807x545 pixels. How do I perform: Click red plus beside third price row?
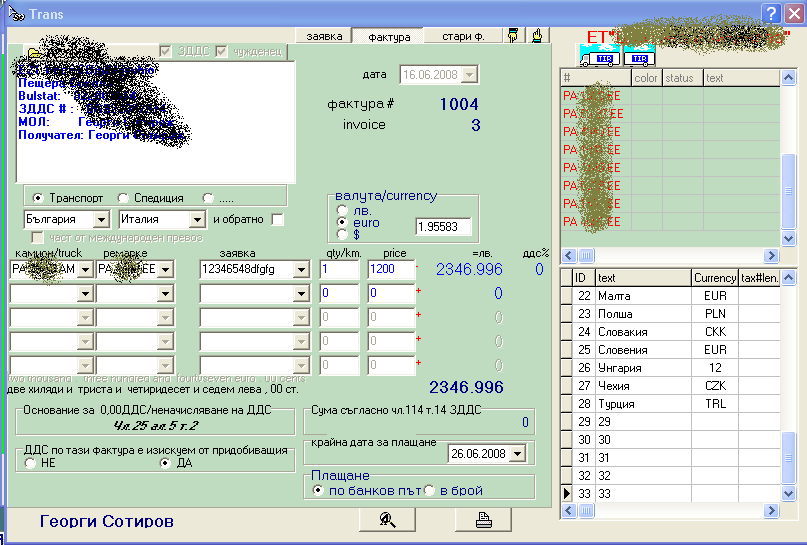418,314
